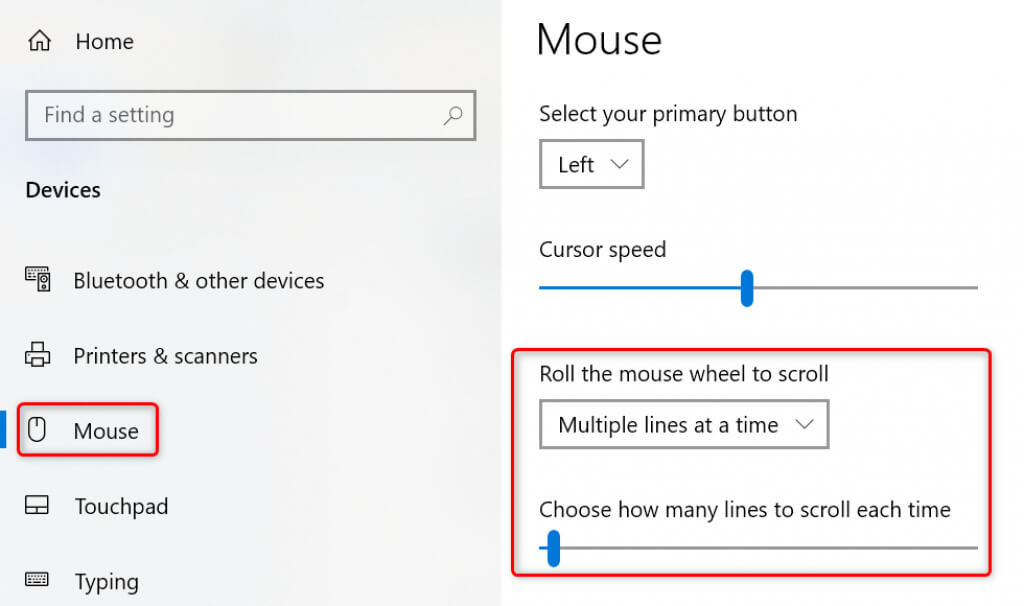Select the Mouse icon in sidebar
Viewport: 1024px width, 606px height.
click(38, 431)
